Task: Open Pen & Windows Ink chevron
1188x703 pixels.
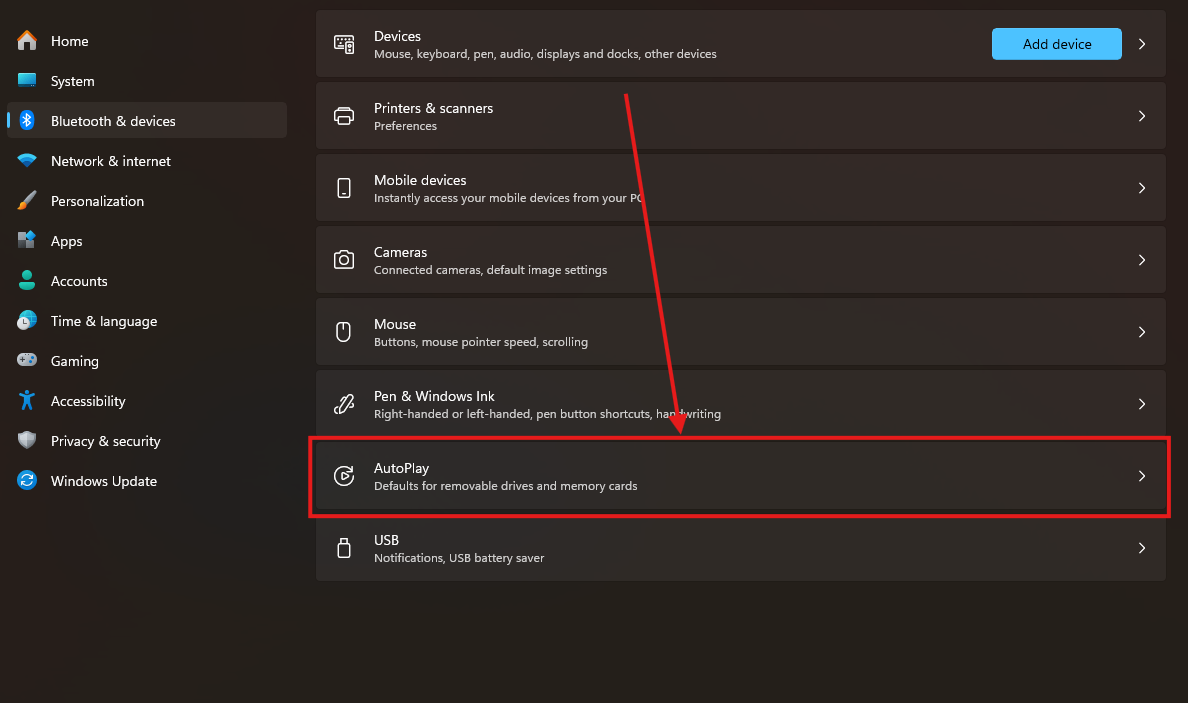Action: coord(1142,404)
